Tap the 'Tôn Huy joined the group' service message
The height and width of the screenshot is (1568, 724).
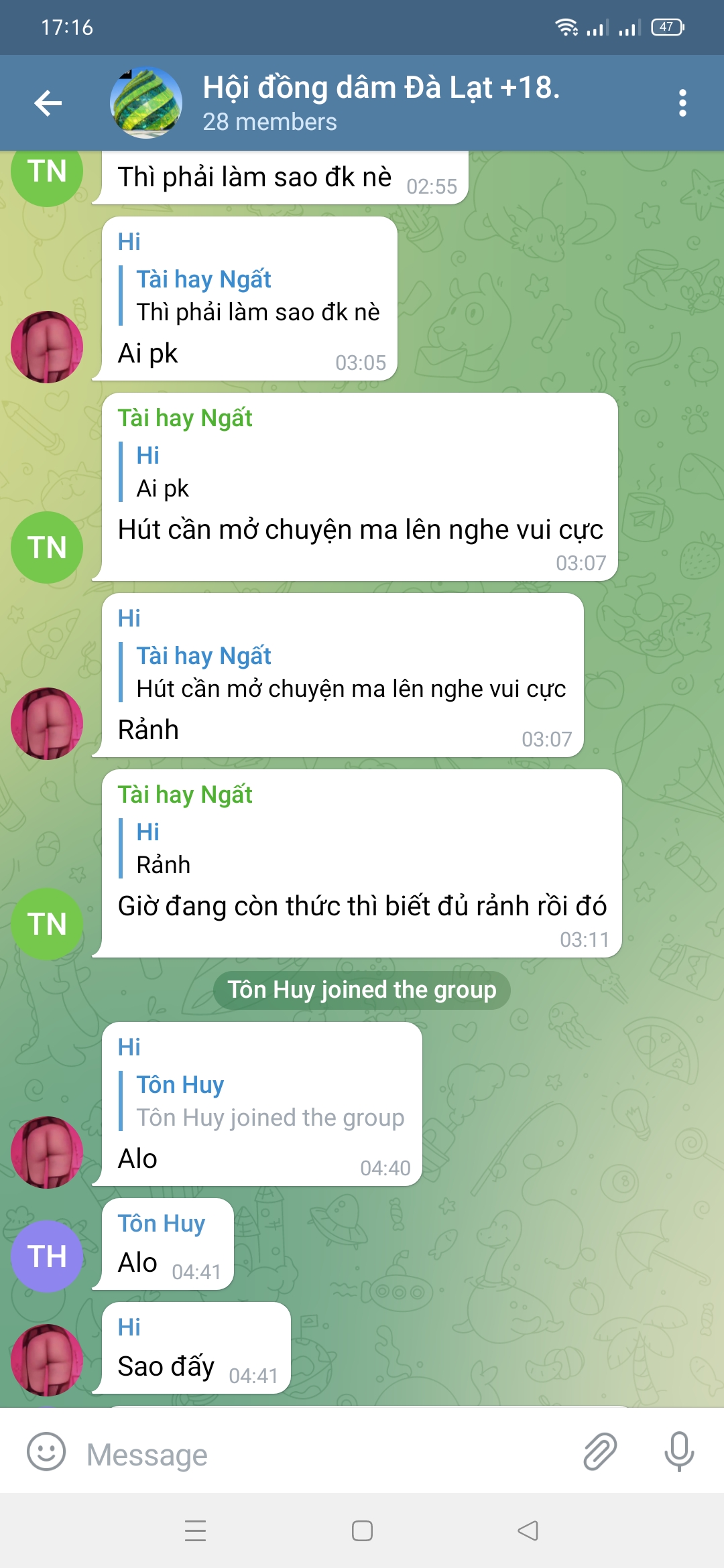pos(362,990)
